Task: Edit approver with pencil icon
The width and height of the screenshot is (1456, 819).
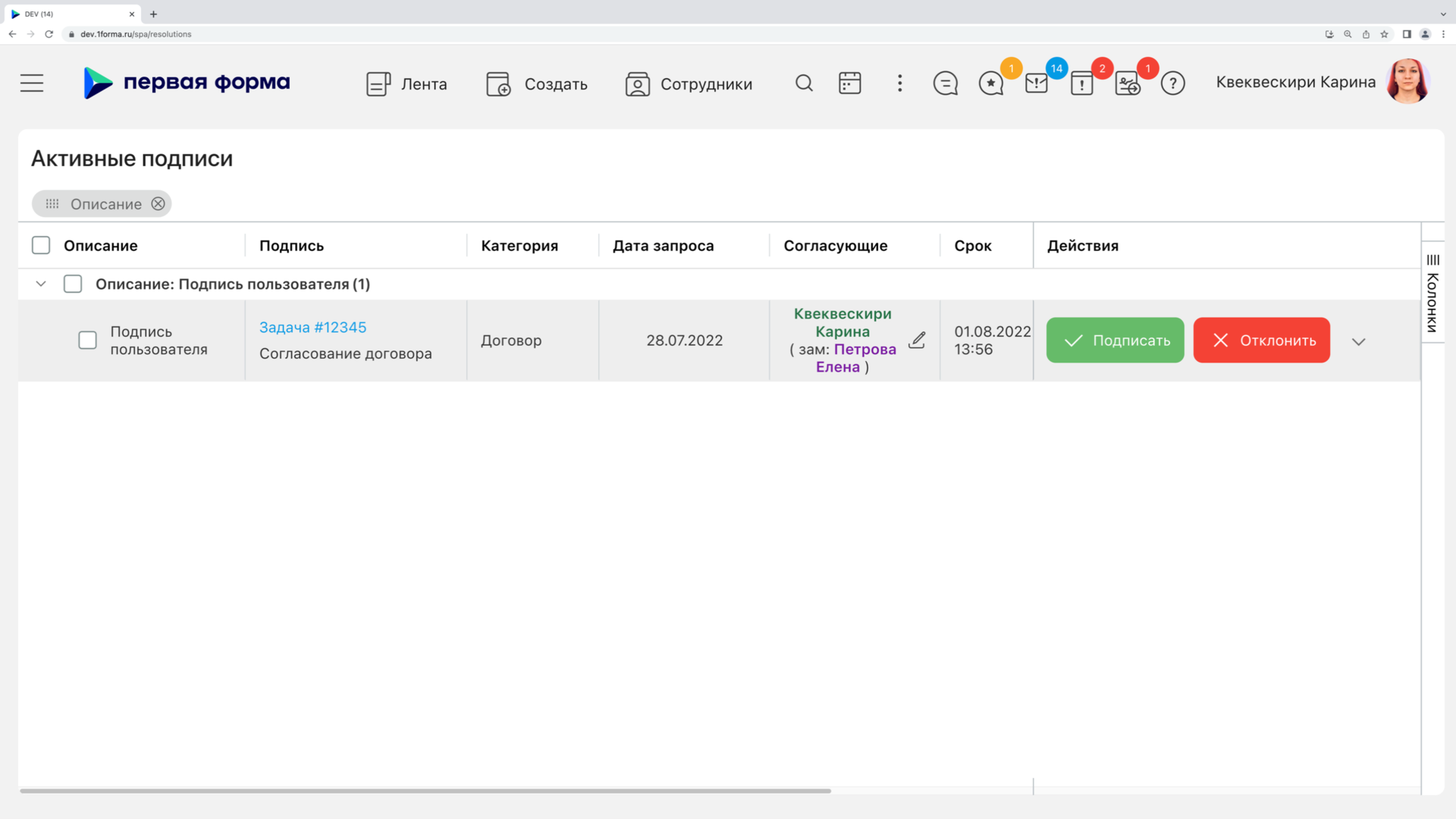Action: pyautogui.click(x=917, y=340)
